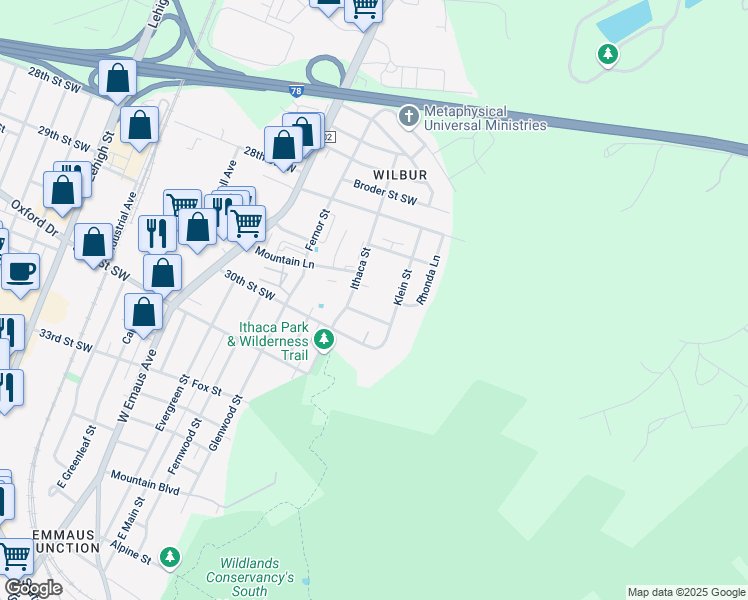Select the E Greenleaf St label
The width and height of the screenshot is (748, 600).
(77, 457)
